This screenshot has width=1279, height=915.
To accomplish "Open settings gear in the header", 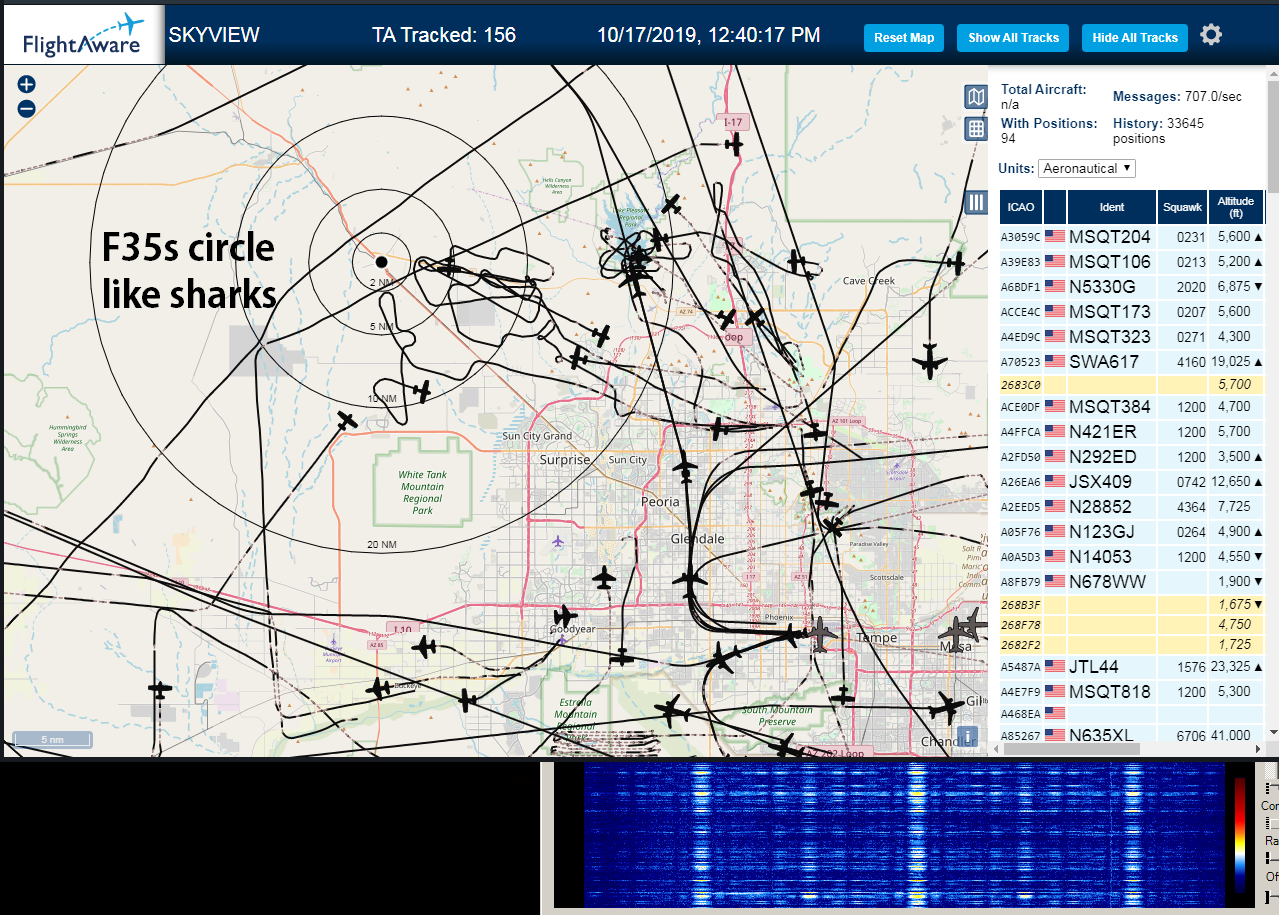I will click(1211, 36).
